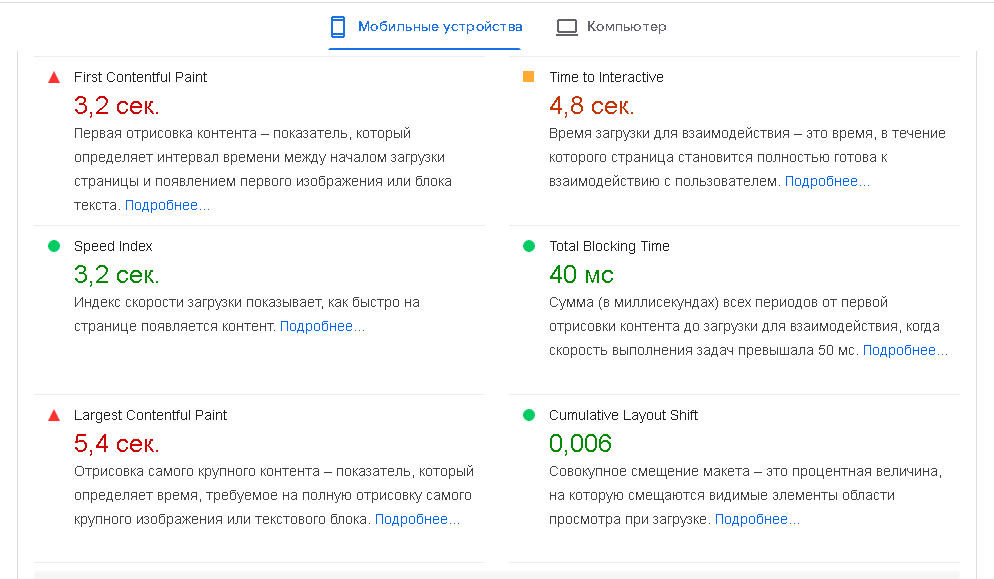Open the Подробнее link under Largest Contentful Paint
The image size is (994, 579).
[417, 519]
